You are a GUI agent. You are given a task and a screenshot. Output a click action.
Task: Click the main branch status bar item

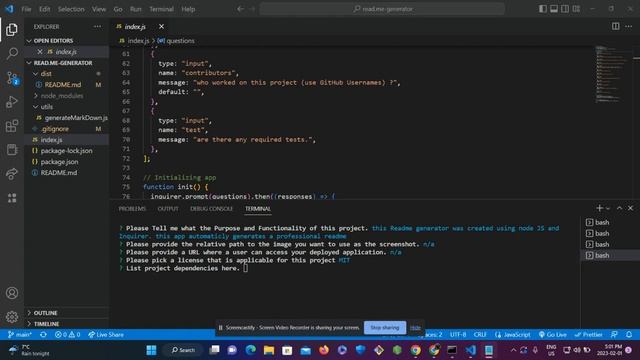(x=20, y=335)
